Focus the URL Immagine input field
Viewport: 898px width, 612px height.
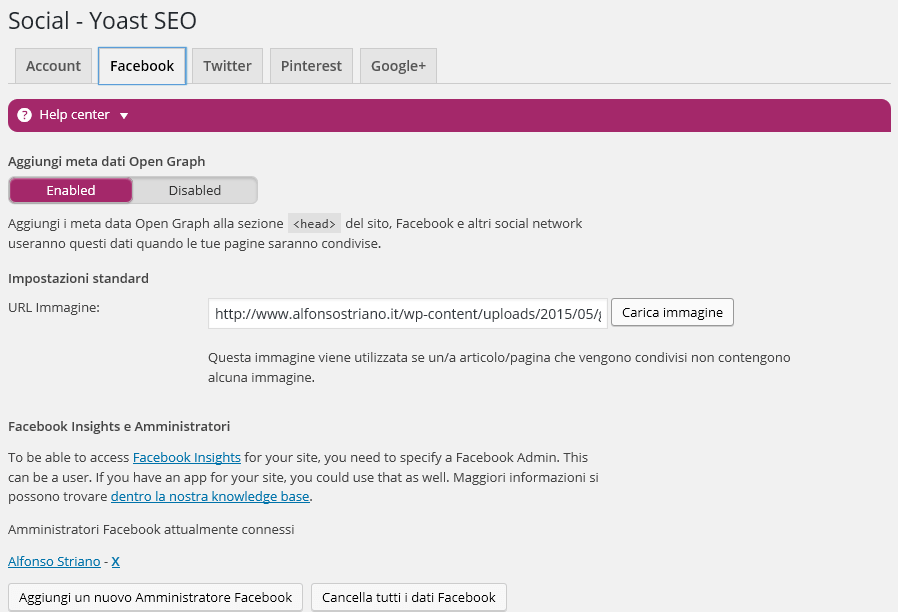[408, 314]
